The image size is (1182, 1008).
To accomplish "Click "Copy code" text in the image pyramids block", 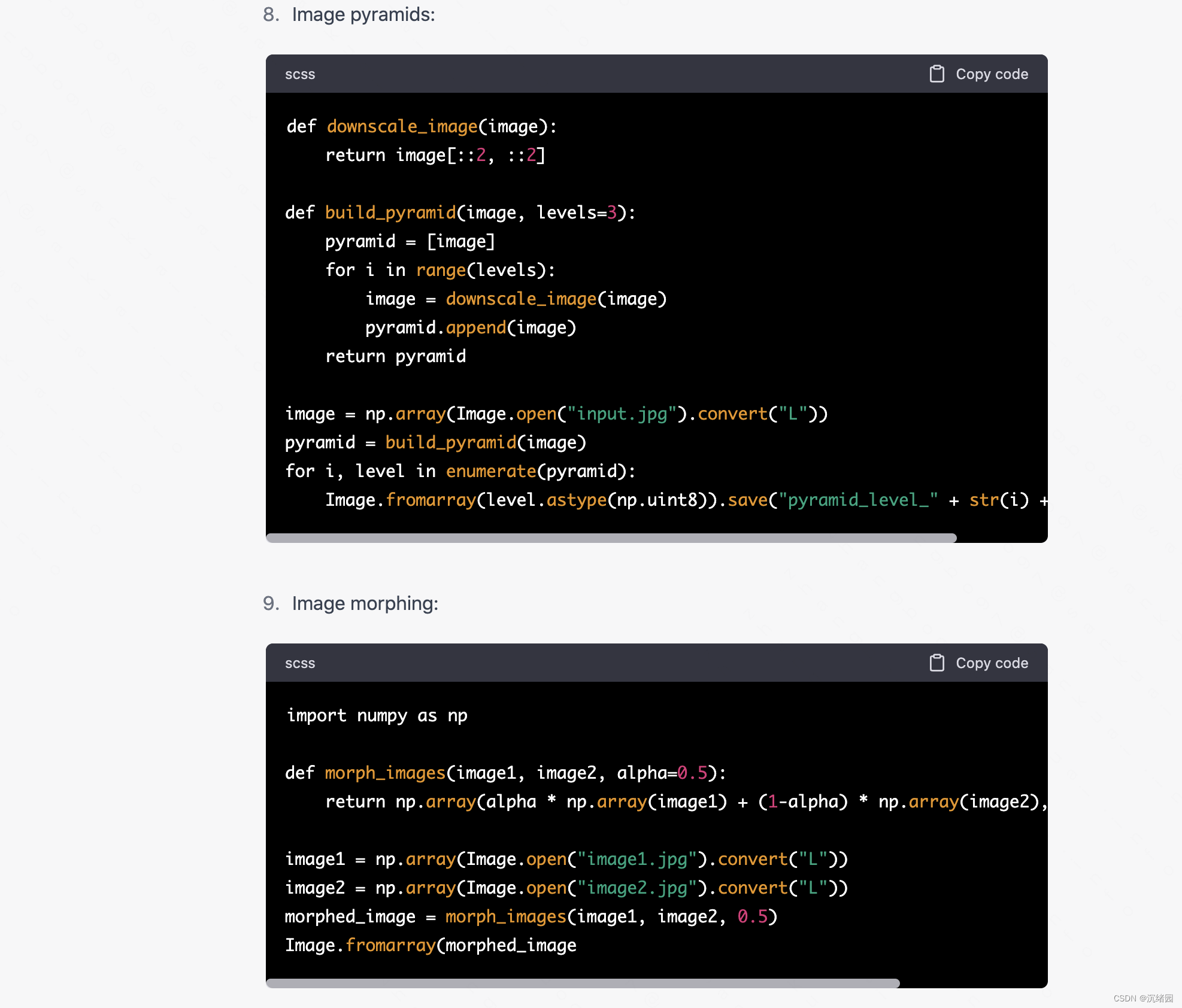I will pyautogui.click(x=992, y=74).
